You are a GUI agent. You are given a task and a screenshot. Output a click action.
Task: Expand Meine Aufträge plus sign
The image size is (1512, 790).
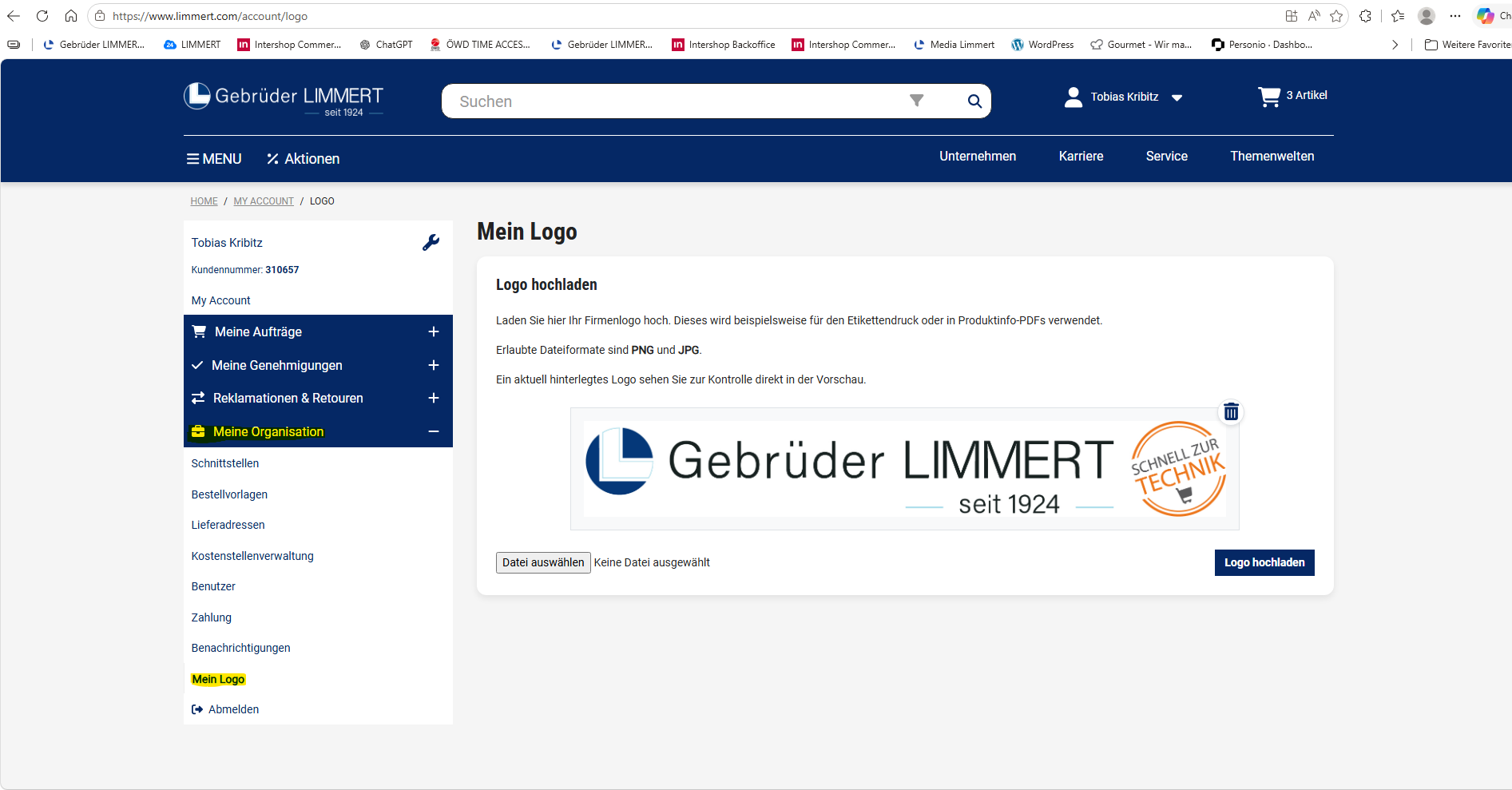coord(434,331)
